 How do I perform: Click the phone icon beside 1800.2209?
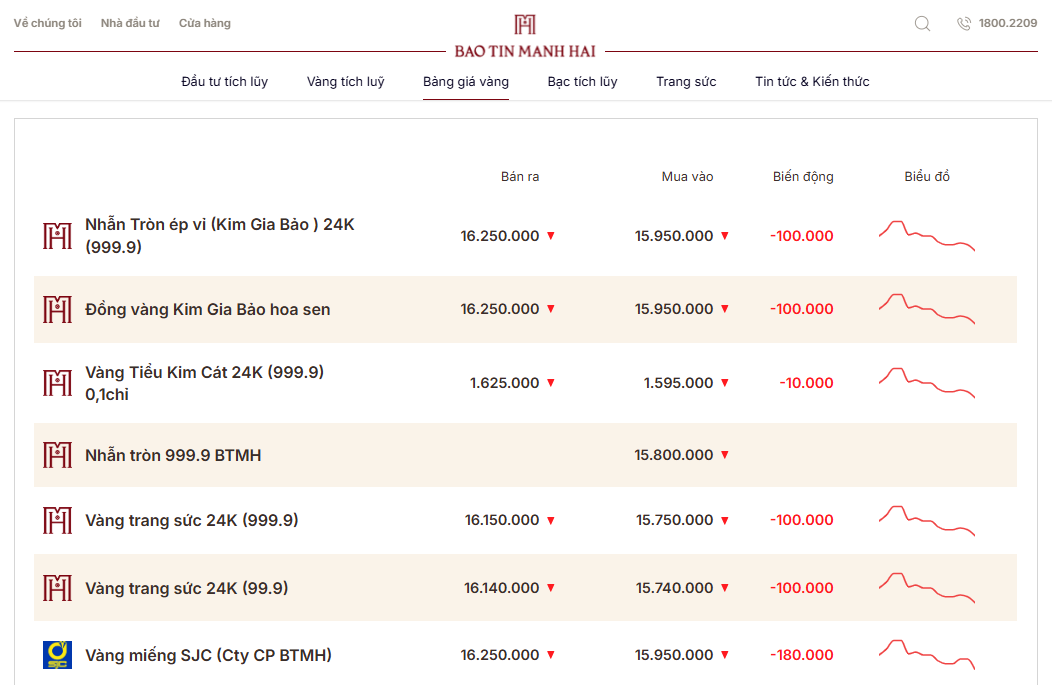[x=963, y=23]
